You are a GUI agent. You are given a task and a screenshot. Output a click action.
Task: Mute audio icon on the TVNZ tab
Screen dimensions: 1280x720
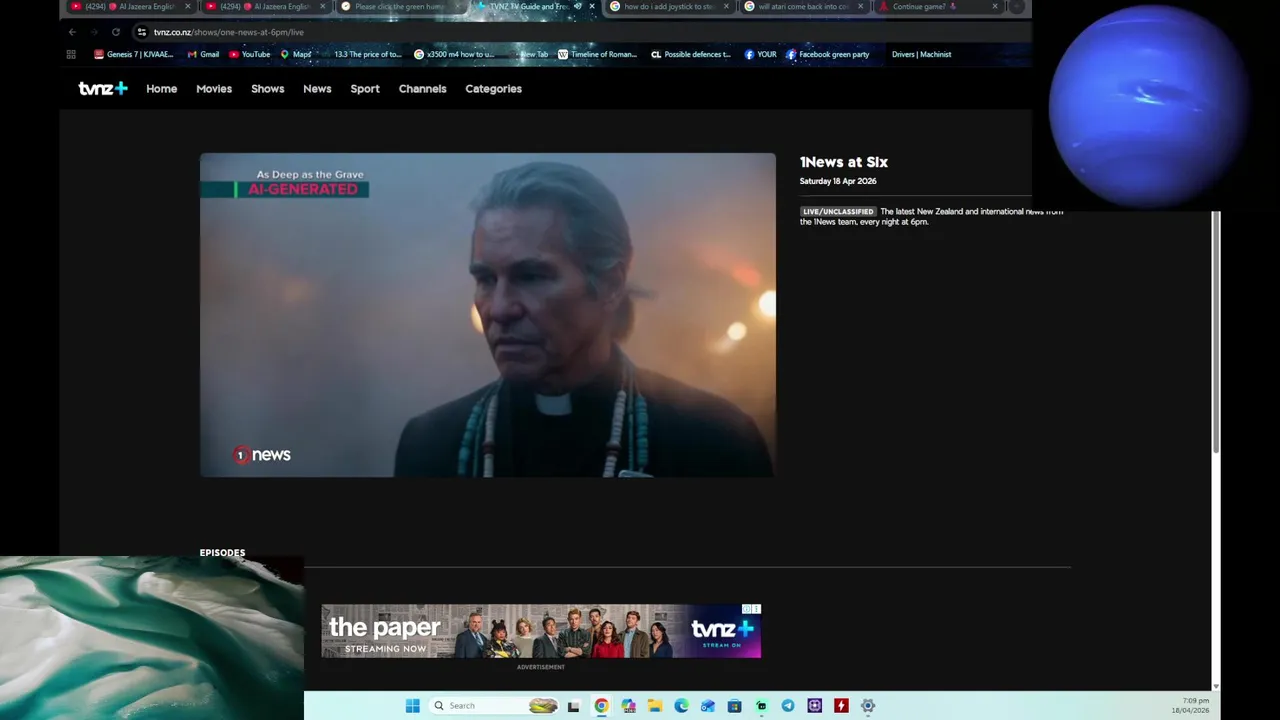tap(577, 6)
